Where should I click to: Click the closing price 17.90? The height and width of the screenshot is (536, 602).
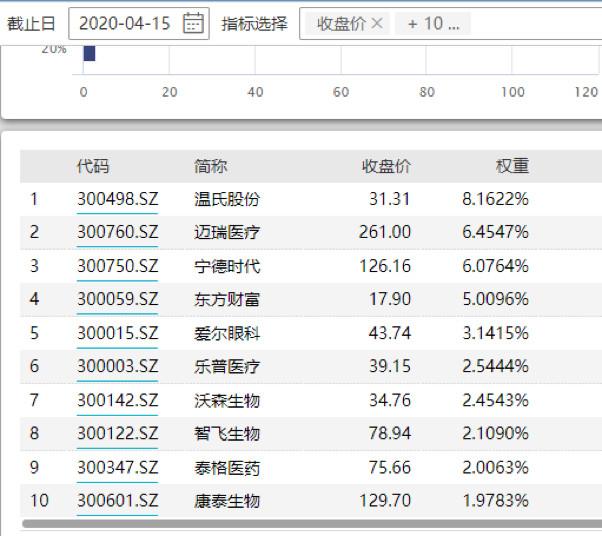390,299
